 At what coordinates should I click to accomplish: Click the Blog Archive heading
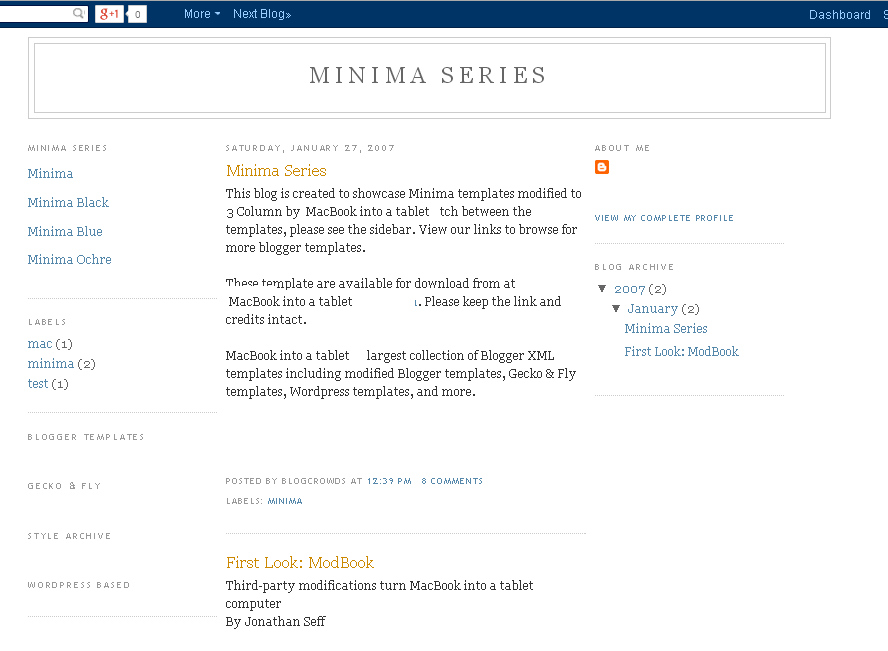[x=634, y=267]
